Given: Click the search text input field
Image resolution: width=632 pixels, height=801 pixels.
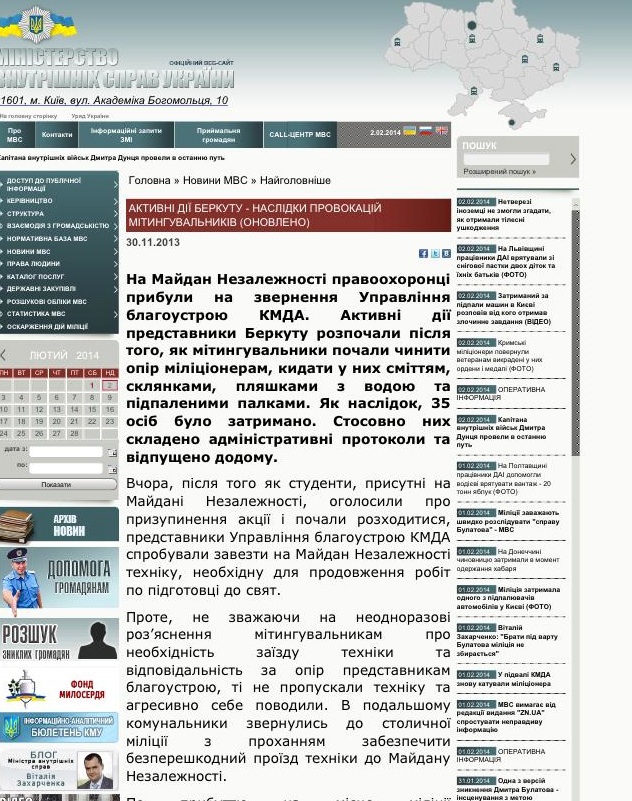Looking at the screenshot, I should [x=506, y=159].
